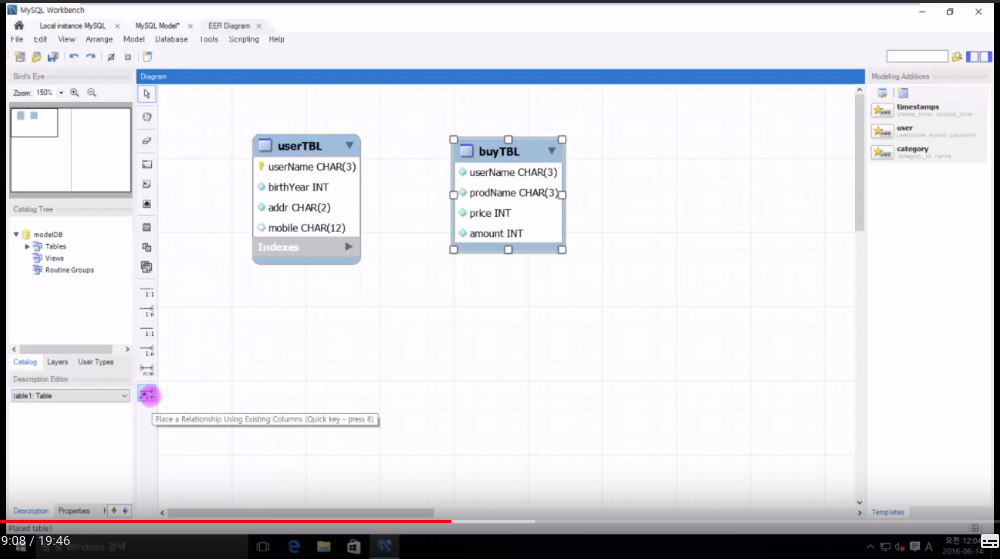This screenshot has width=1000, height=560.
Task: Click the video progress bar
Action: click(x=500, y=521)
